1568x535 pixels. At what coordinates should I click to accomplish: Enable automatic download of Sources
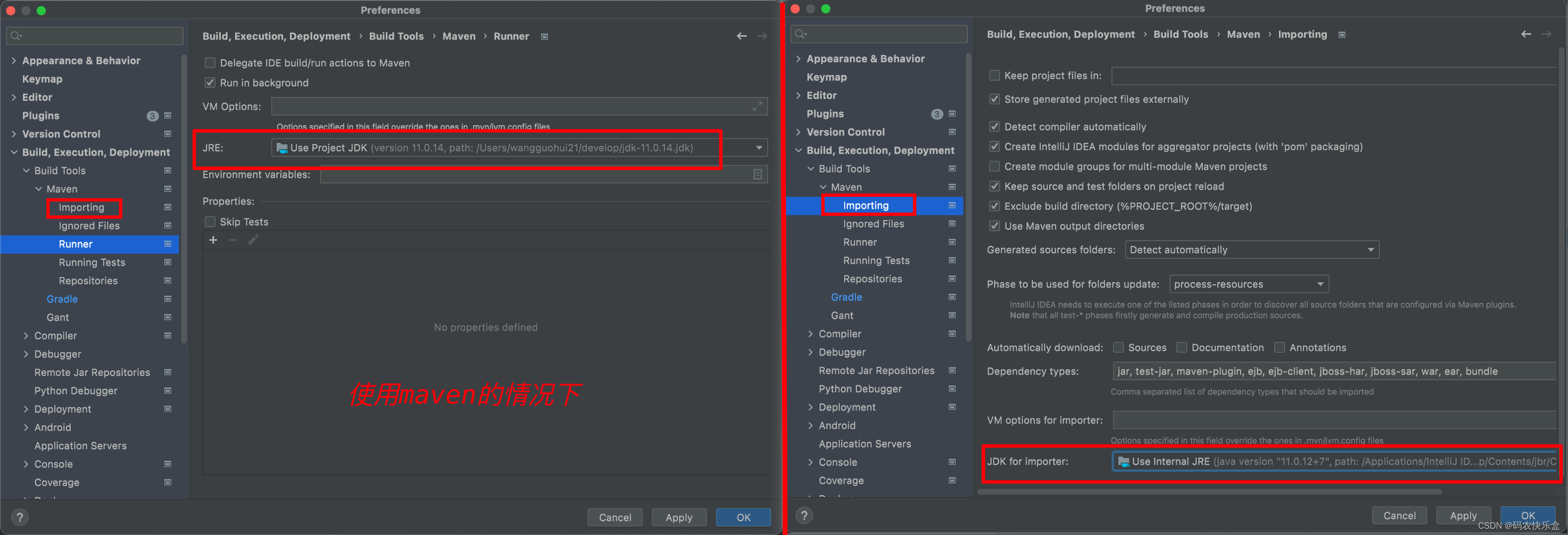click(1118, 348)
